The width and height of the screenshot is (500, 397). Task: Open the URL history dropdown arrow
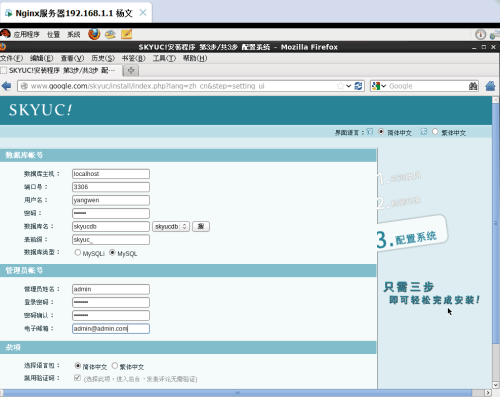[349, 86]
